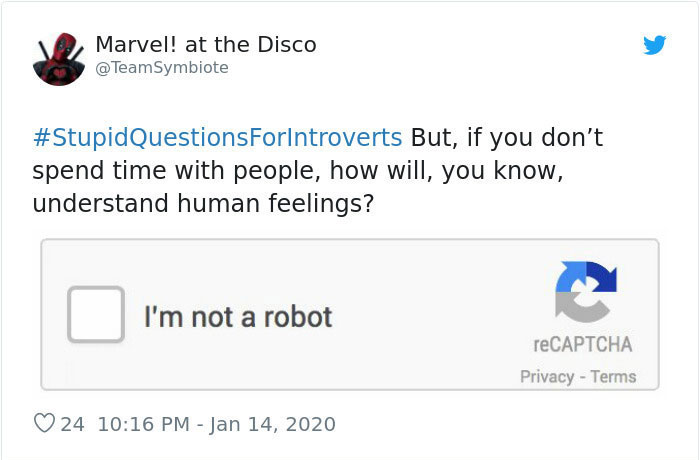The image size is (700, 460).
Task: Open the #StupidQuestionsForIntroverts hashtag
Action: pos(217,137)
